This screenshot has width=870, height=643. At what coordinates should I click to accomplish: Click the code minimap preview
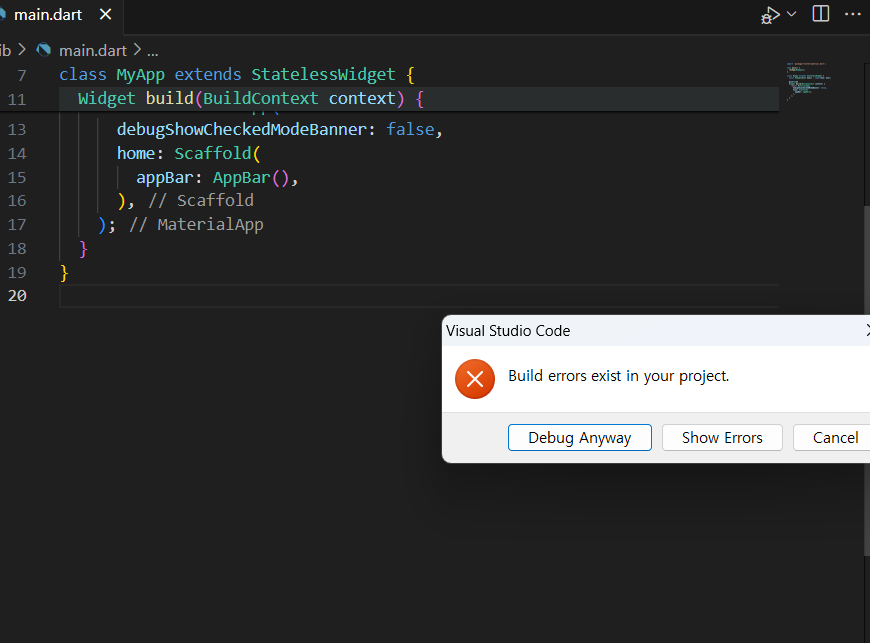click(808, 81)
